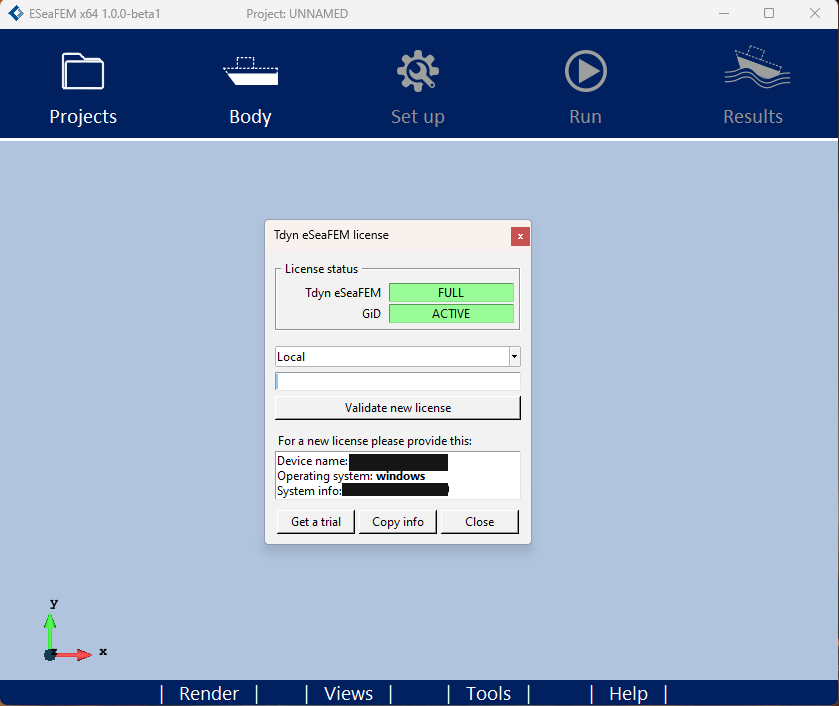
Task: Click the Device name label
Action: (x=312, y=461)
